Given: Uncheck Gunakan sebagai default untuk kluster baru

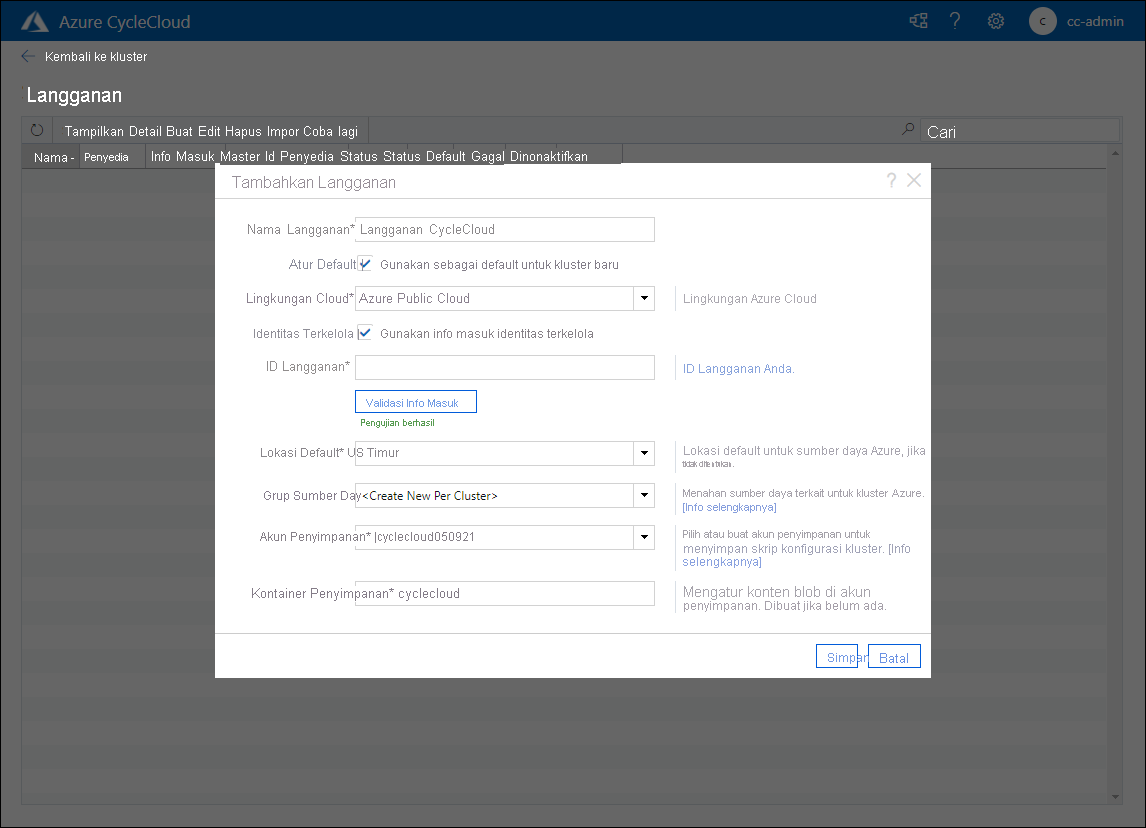Looking at the screenshot, I should point(365,263).
